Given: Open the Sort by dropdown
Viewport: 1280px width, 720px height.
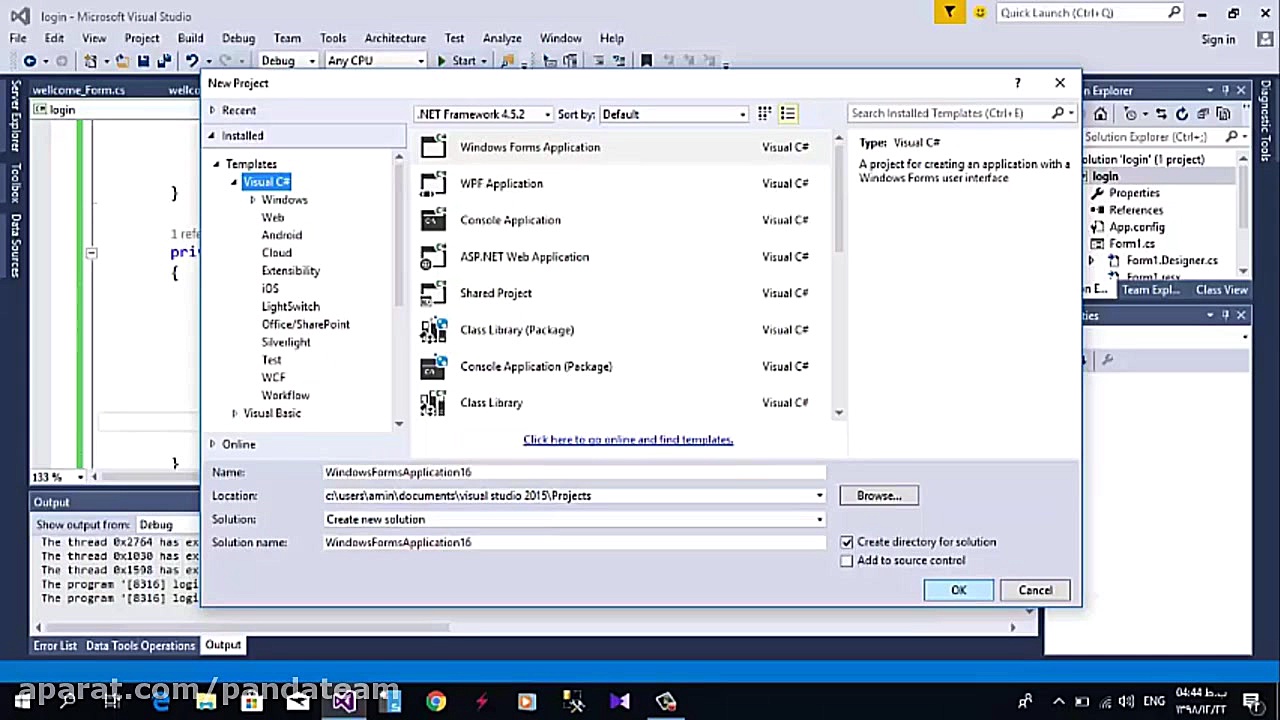Looking at the screenshot, I should [673, 114].
